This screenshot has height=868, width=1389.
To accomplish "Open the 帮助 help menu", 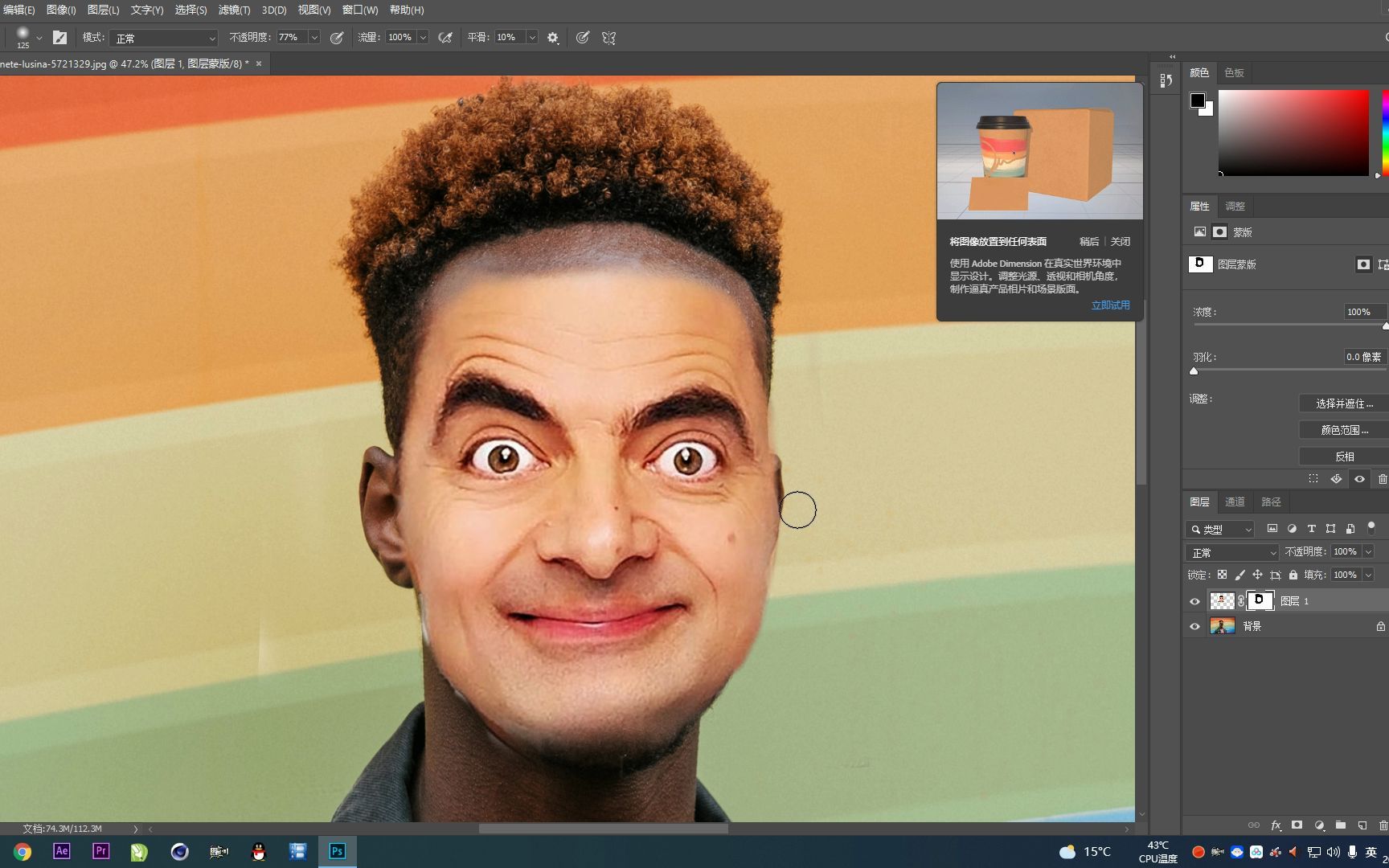I will tap(407, 10).
